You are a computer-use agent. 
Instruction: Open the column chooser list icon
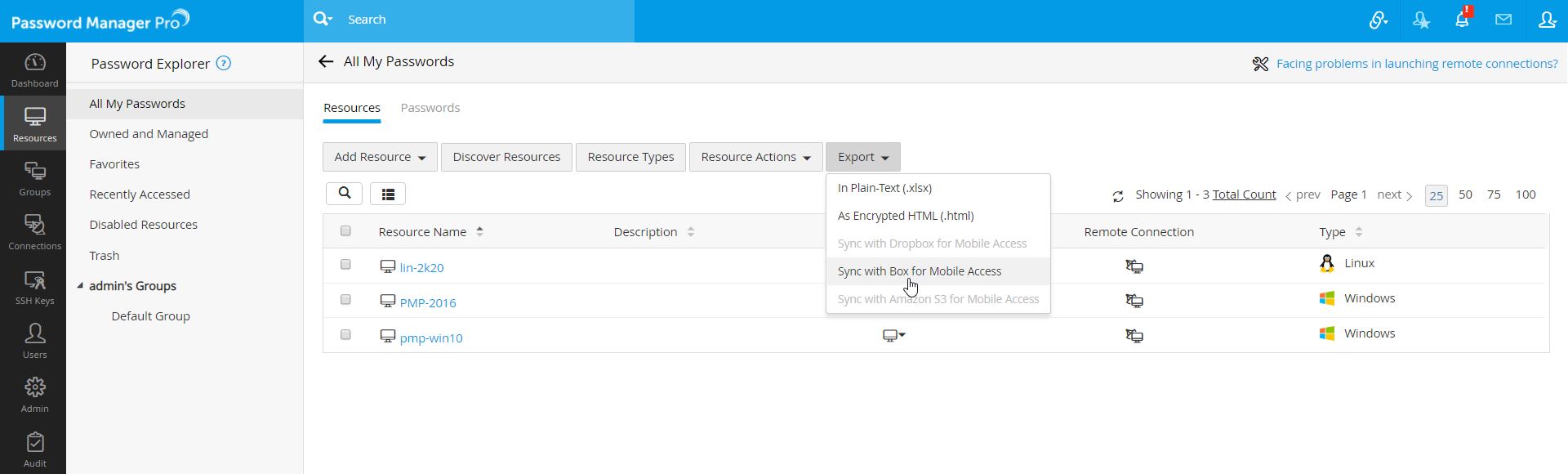point(388,194)
